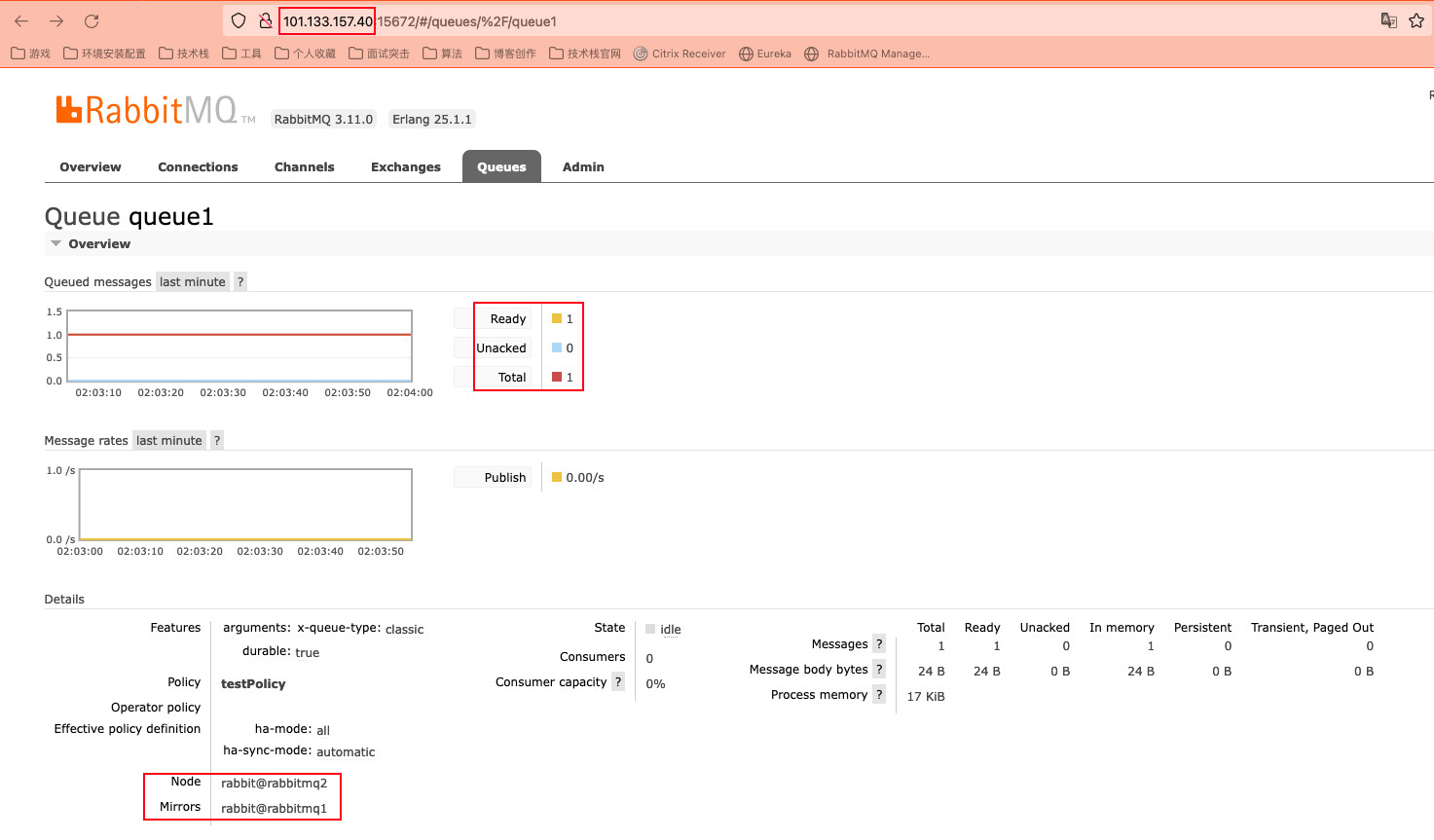Reload the RabbitMQ management page
The width and height of the screenshot is (1434, 840).
point(92,20)
